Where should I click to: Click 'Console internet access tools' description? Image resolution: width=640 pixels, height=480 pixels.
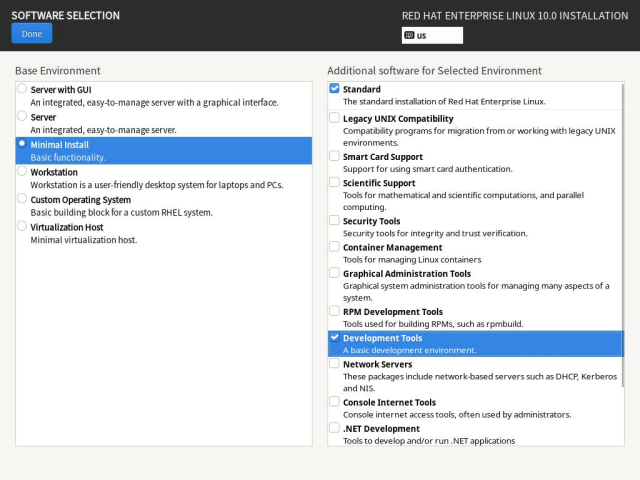pyautogui.click(x=457, y=415)
